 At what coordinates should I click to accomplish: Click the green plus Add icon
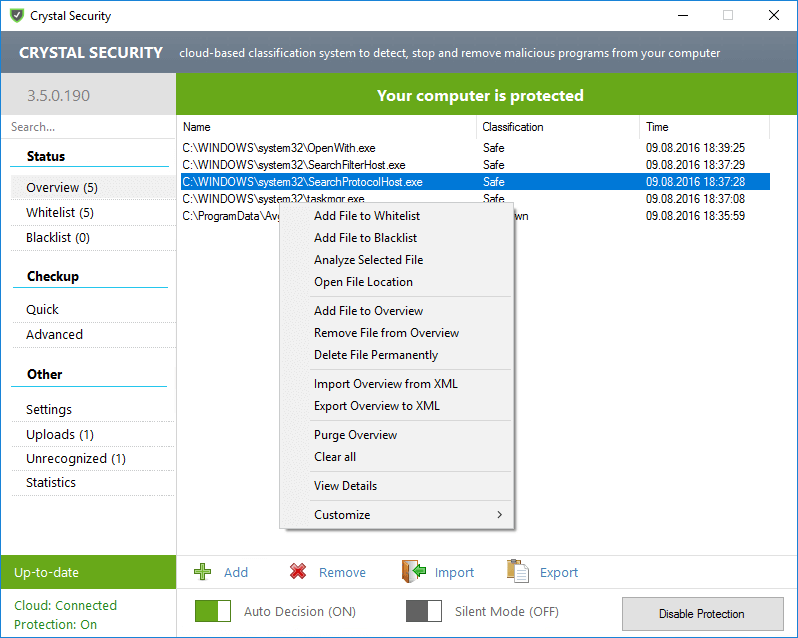(x=203, y=572)
